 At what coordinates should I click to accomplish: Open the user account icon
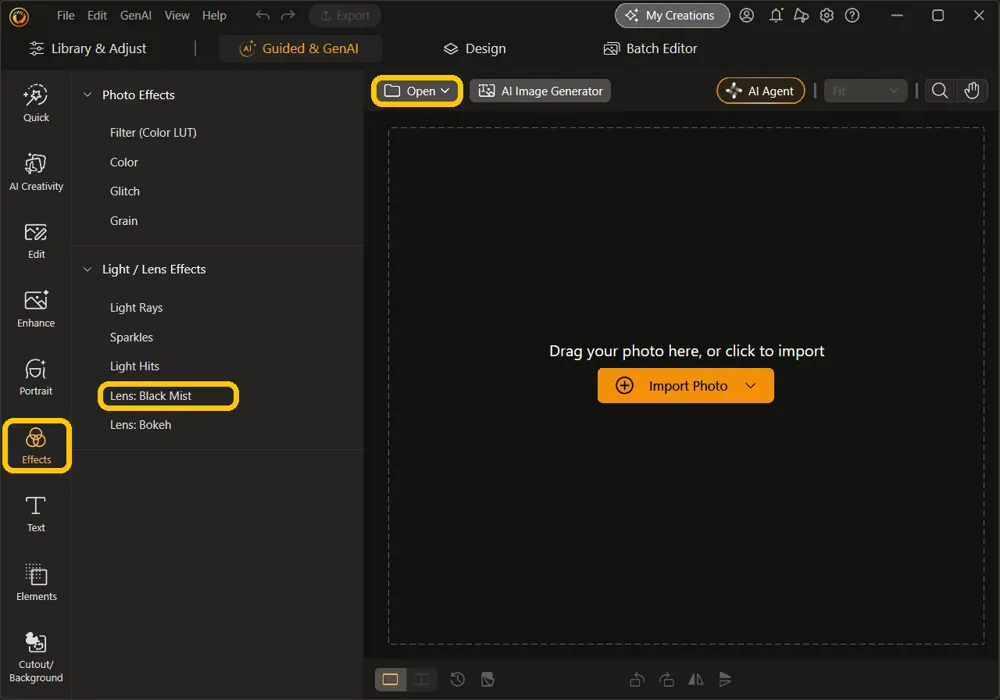click(x=746, y=15)
